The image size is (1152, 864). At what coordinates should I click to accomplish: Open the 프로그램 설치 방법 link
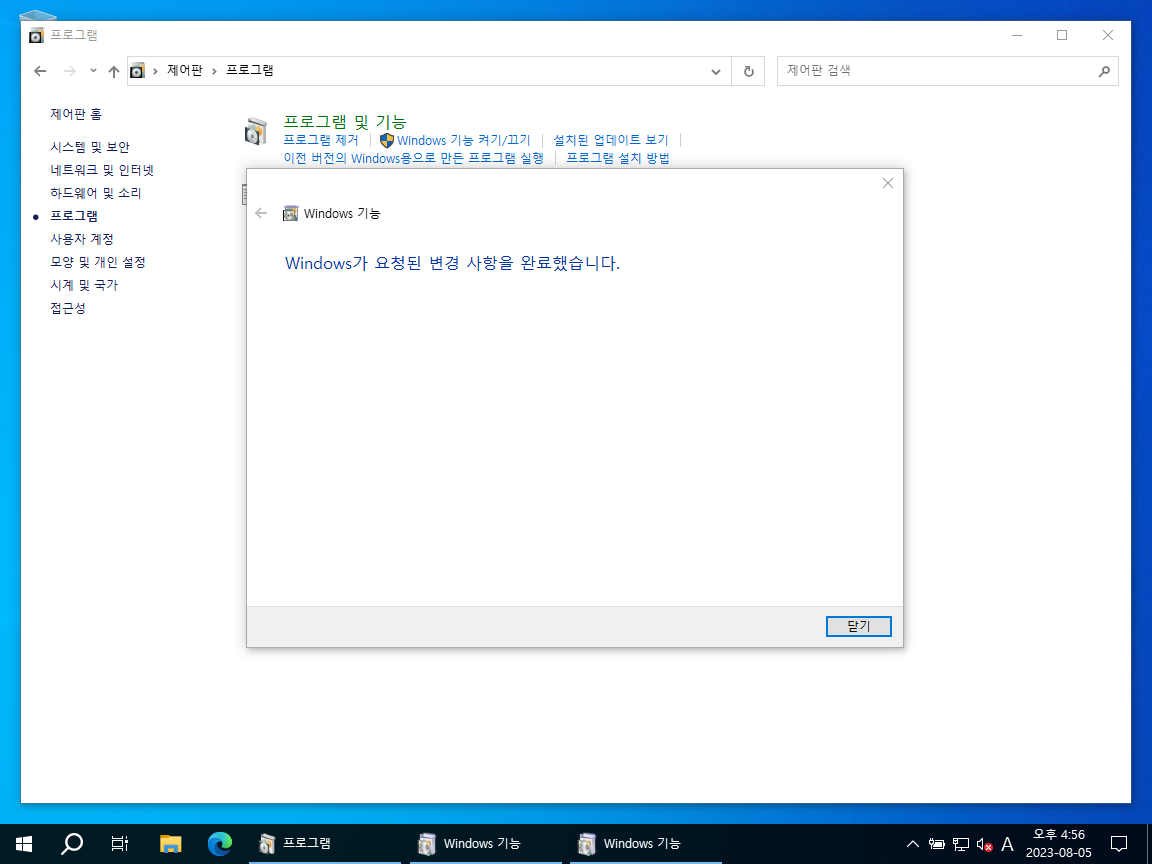coord(618,158)
